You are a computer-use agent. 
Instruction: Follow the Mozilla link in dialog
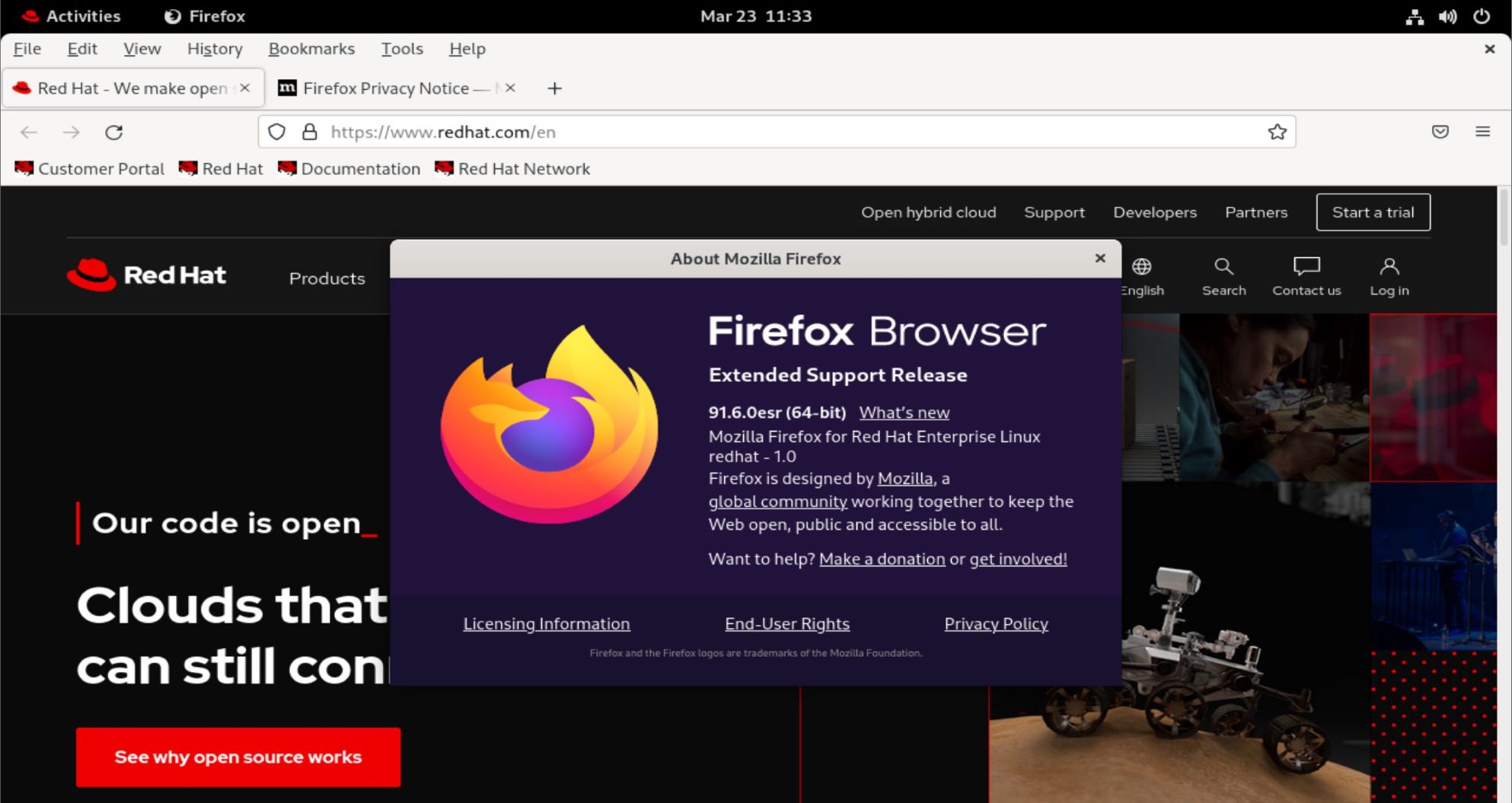pyautogui.click(x=905, y=479)
